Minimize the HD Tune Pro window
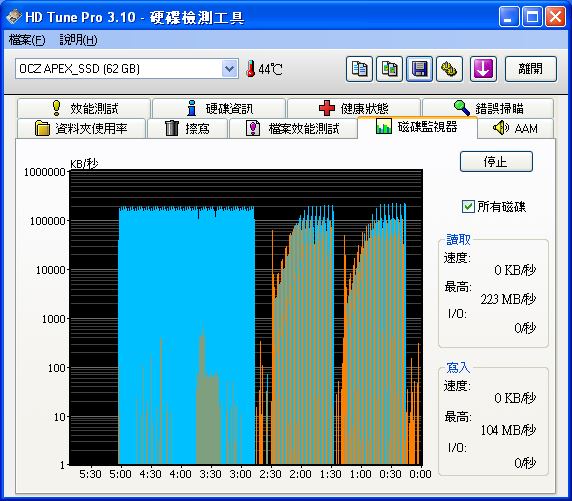Viewport: 572px width, 501px height. 509,17
